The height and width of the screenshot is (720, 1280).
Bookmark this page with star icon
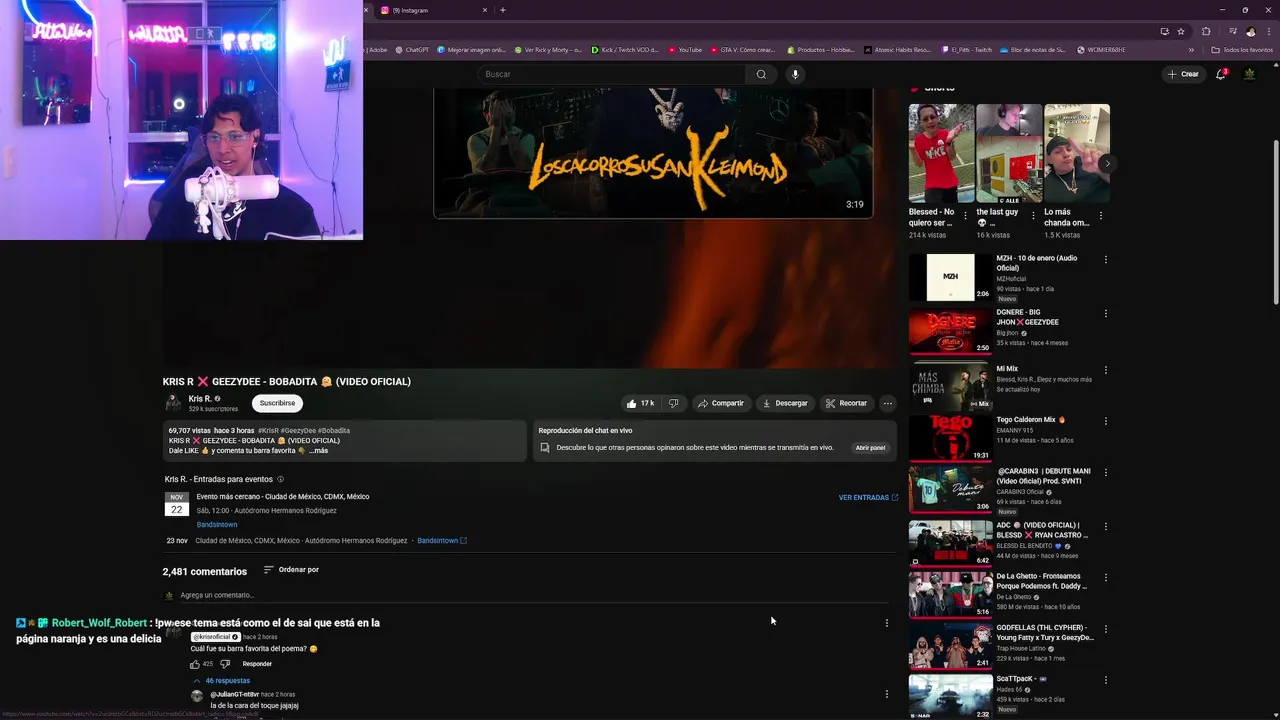[1181, 31]
